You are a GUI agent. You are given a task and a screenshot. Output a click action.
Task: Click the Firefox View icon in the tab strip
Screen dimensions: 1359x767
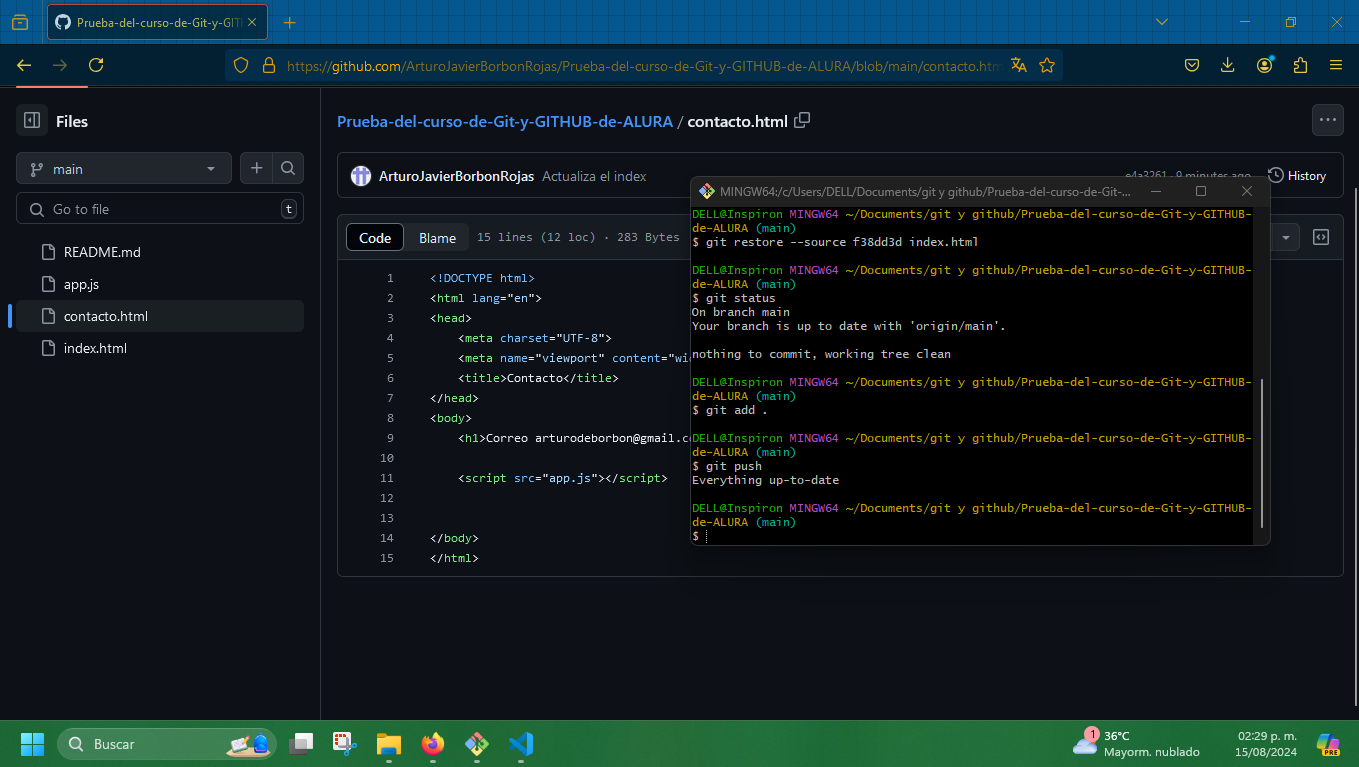coord(21,22)
